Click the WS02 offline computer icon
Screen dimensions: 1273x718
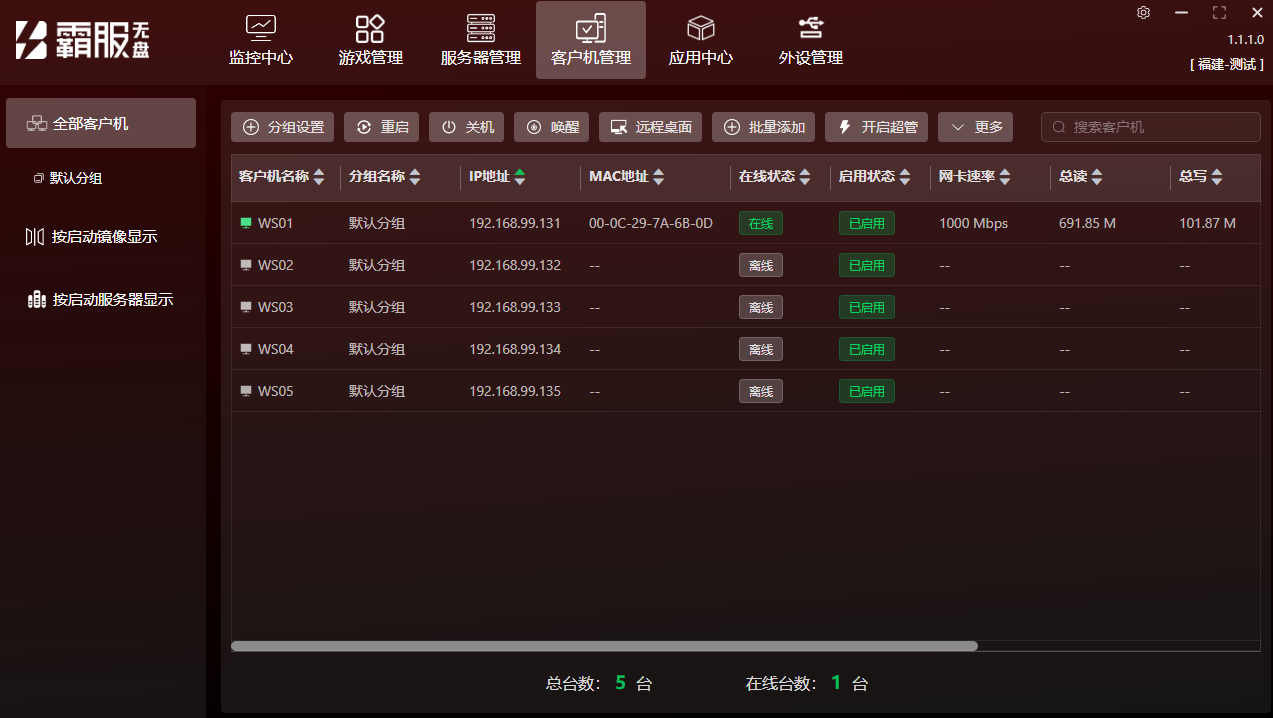point(246,265)
